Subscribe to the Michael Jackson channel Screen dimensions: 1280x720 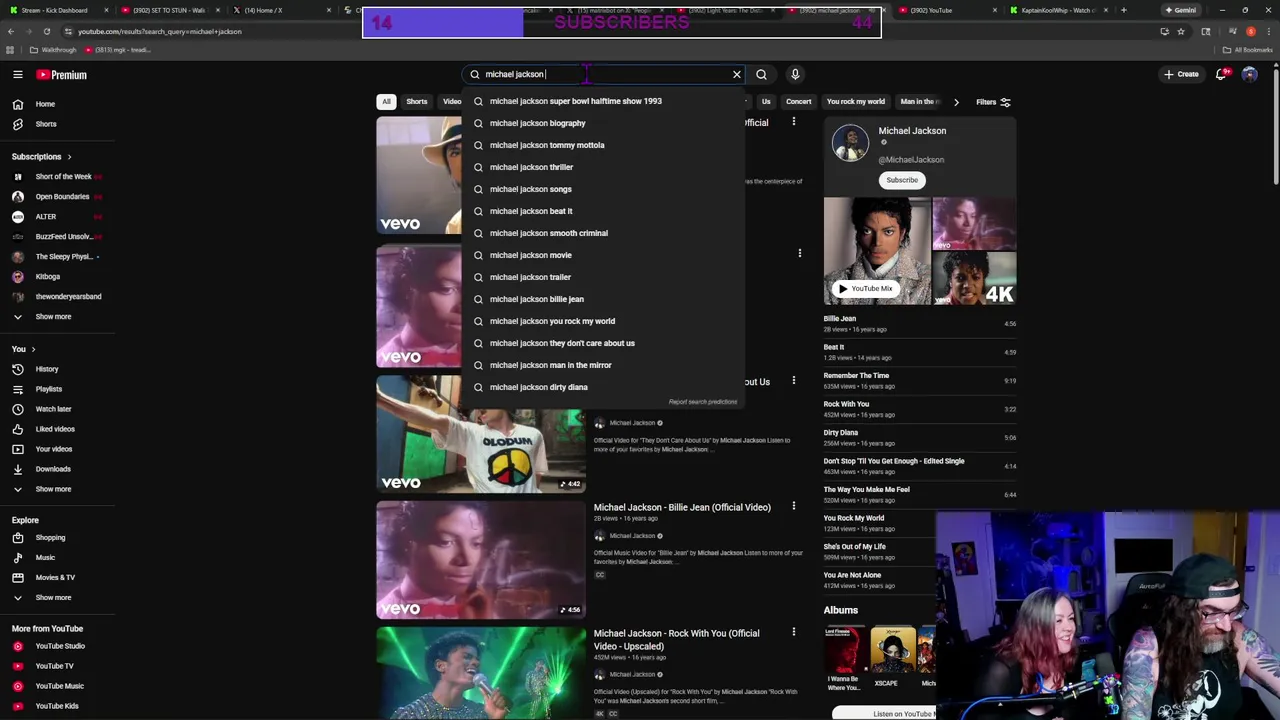coord(902,180)
